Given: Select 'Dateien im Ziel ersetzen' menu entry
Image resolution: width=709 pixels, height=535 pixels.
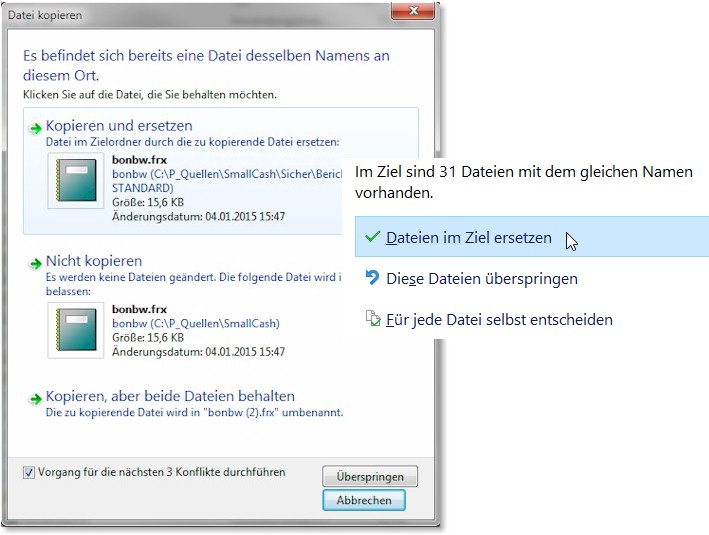Looking at the screenshot, I should pyautogui.click(x=468, y=238).
